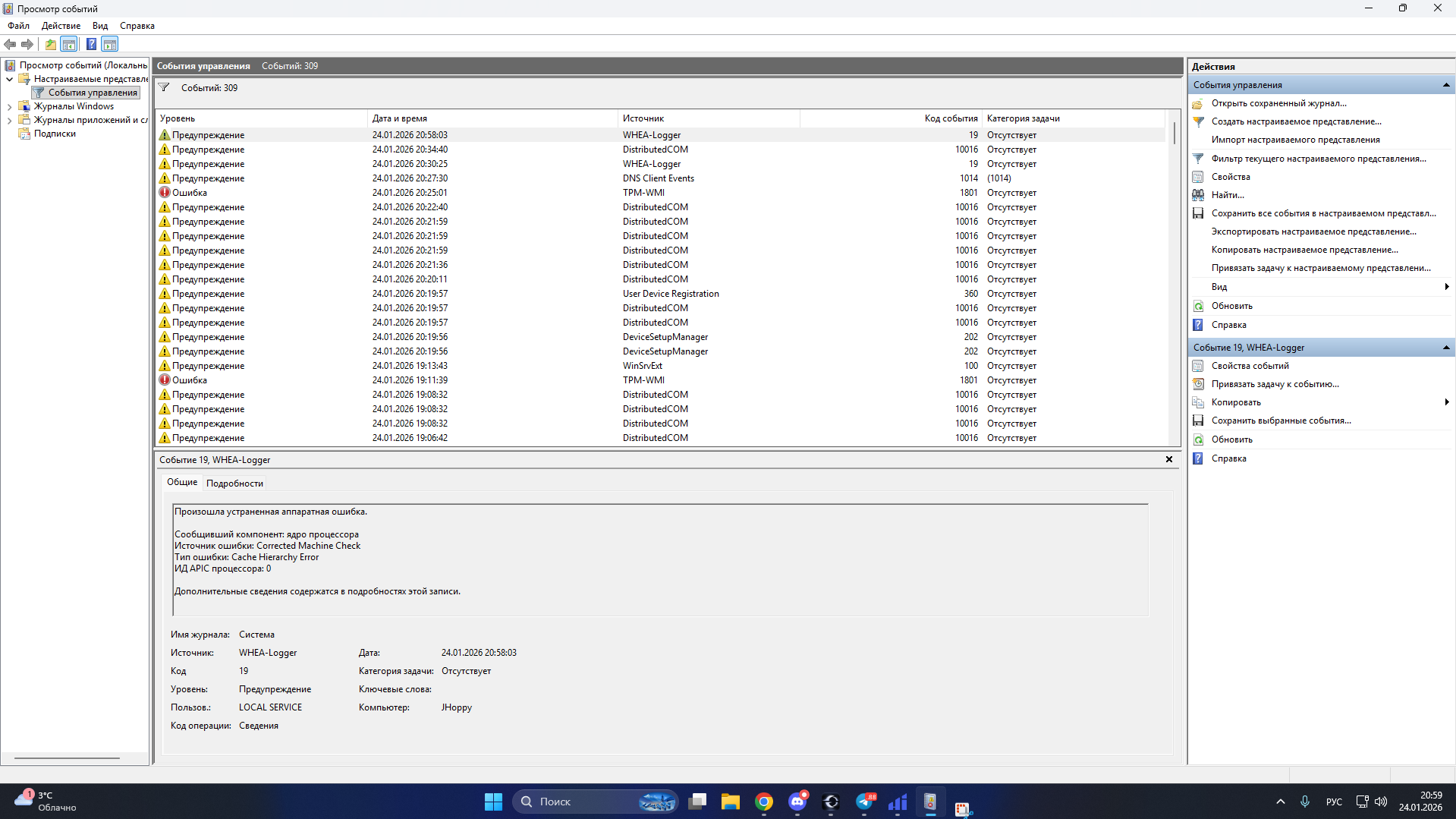
Task: Click the Back arrow in toolbar
Action: click(x=10, y=44)
